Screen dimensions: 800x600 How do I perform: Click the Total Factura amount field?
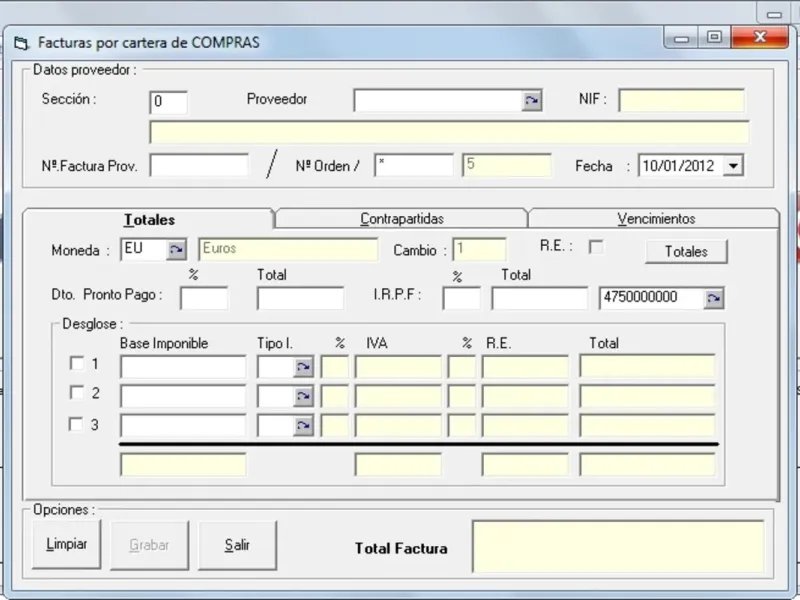point(618,546)
